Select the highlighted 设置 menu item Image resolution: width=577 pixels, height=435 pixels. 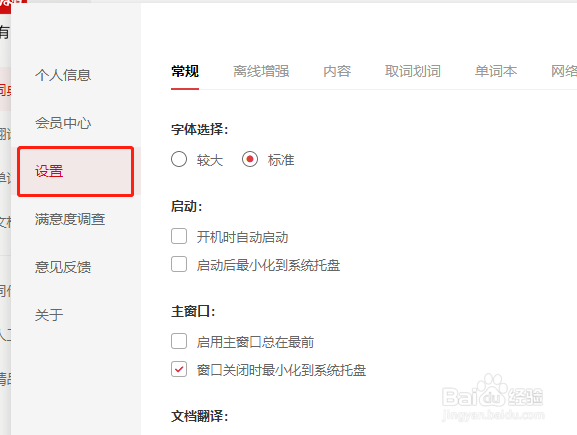pos(75,171)
